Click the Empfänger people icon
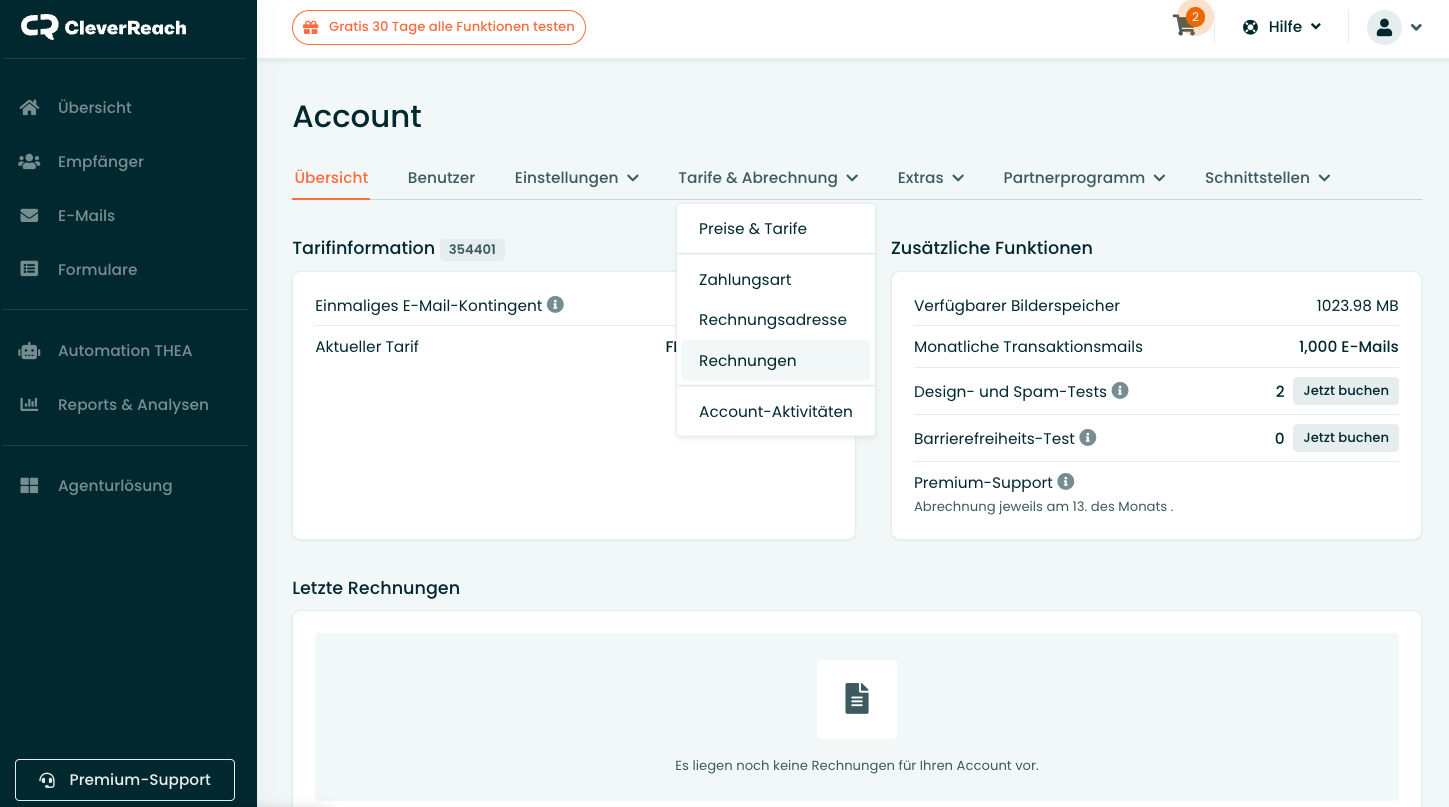The image size is (1449, 807). pos(29,161)
